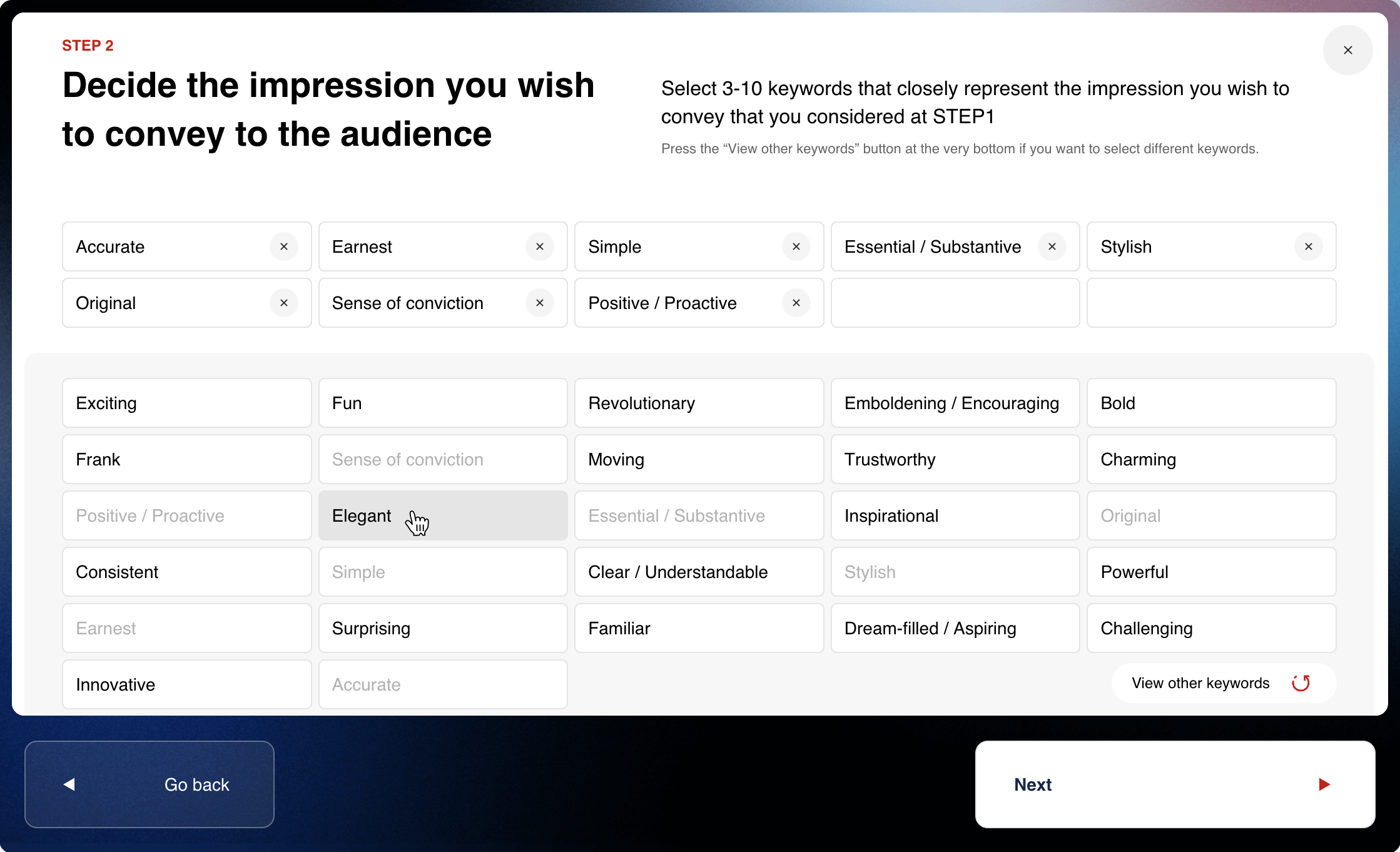Select the Innovative keyword

click(x=186, y=684)
